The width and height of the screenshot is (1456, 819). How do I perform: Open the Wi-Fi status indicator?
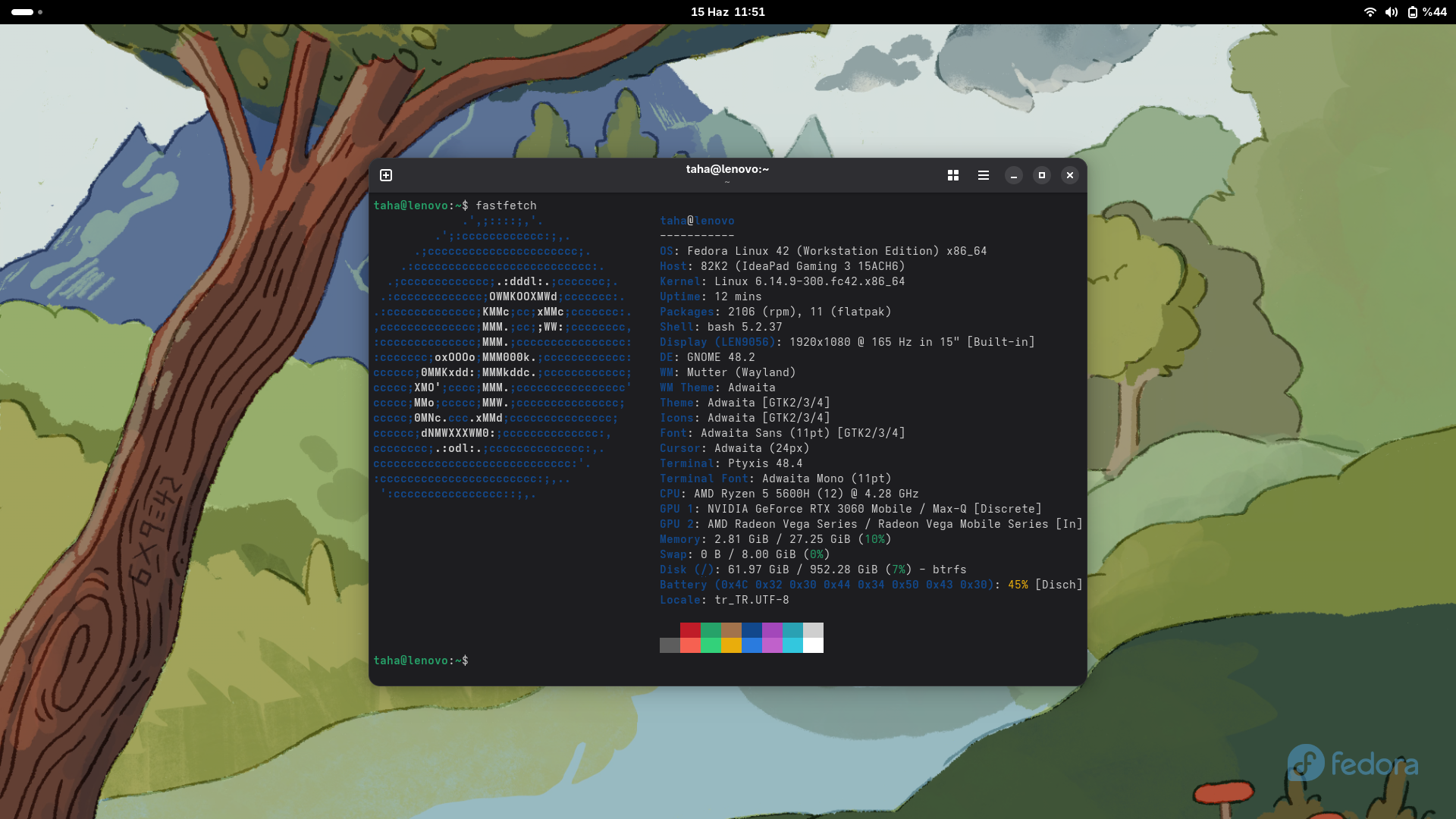coord(1370,12)
